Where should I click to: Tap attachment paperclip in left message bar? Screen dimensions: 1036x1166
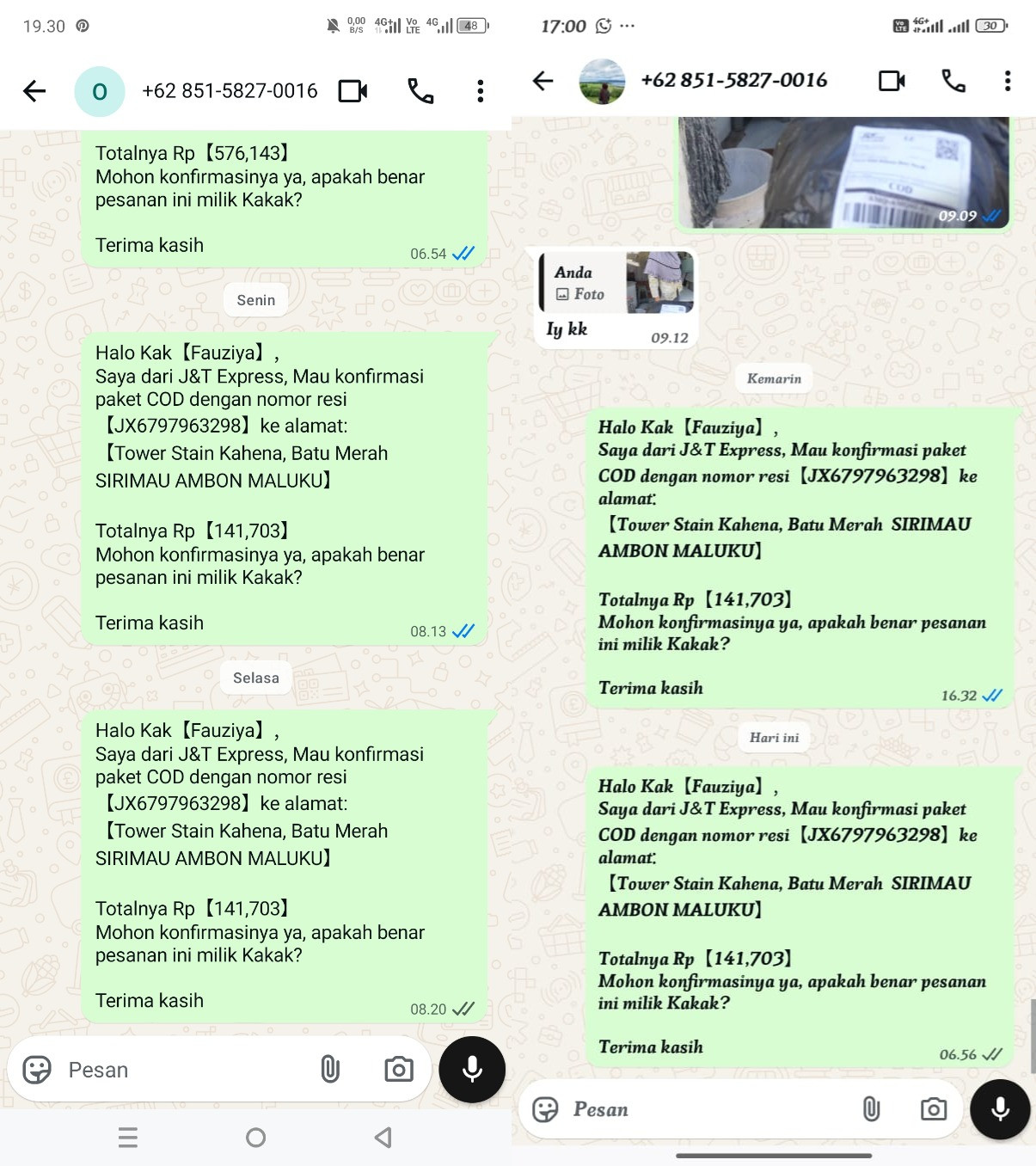coord(330,1070)
